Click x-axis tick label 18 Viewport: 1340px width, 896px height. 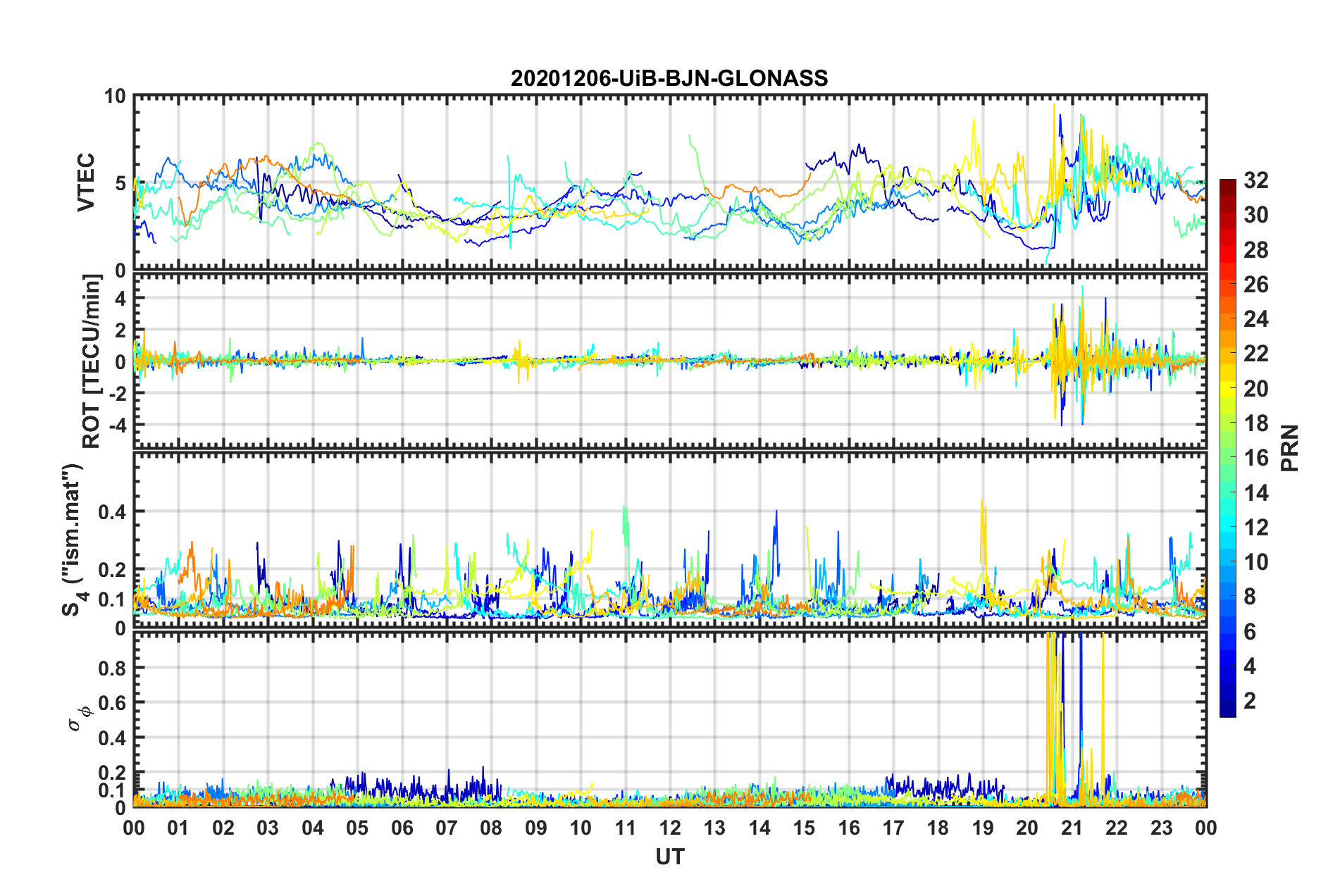pyautogui.click(x=938, y=828)
